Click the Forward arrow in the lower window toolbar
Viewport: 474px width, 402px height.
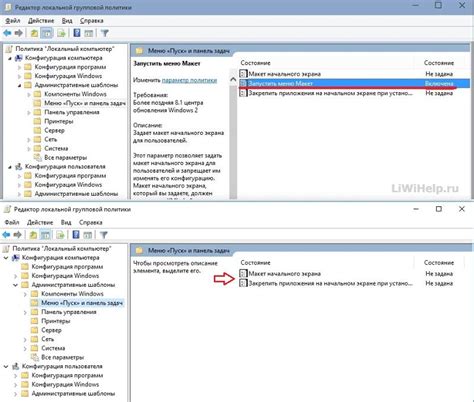[17, 235]
